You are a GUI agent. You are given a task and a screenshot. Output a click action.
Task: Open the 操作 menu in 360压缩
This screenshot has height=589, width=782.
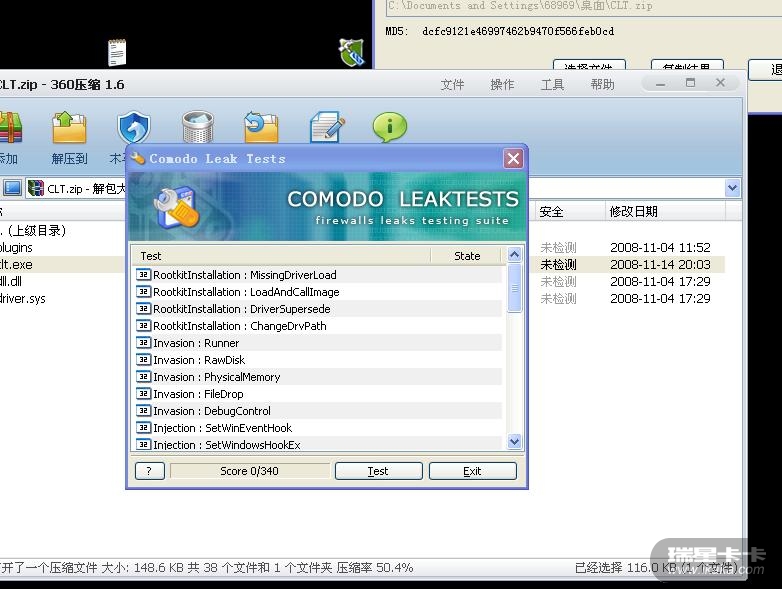(x=502, y=85)
